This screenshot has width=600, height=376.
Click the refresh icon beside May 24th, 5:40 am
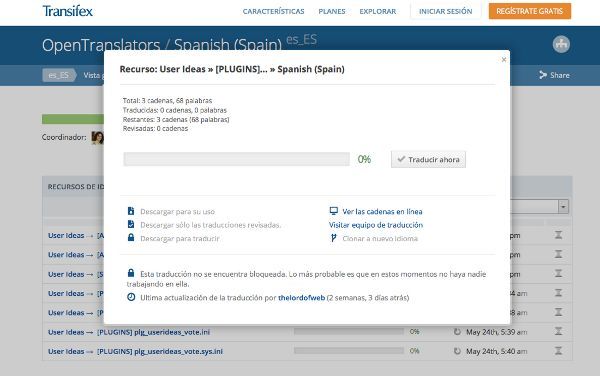point(457,351)
